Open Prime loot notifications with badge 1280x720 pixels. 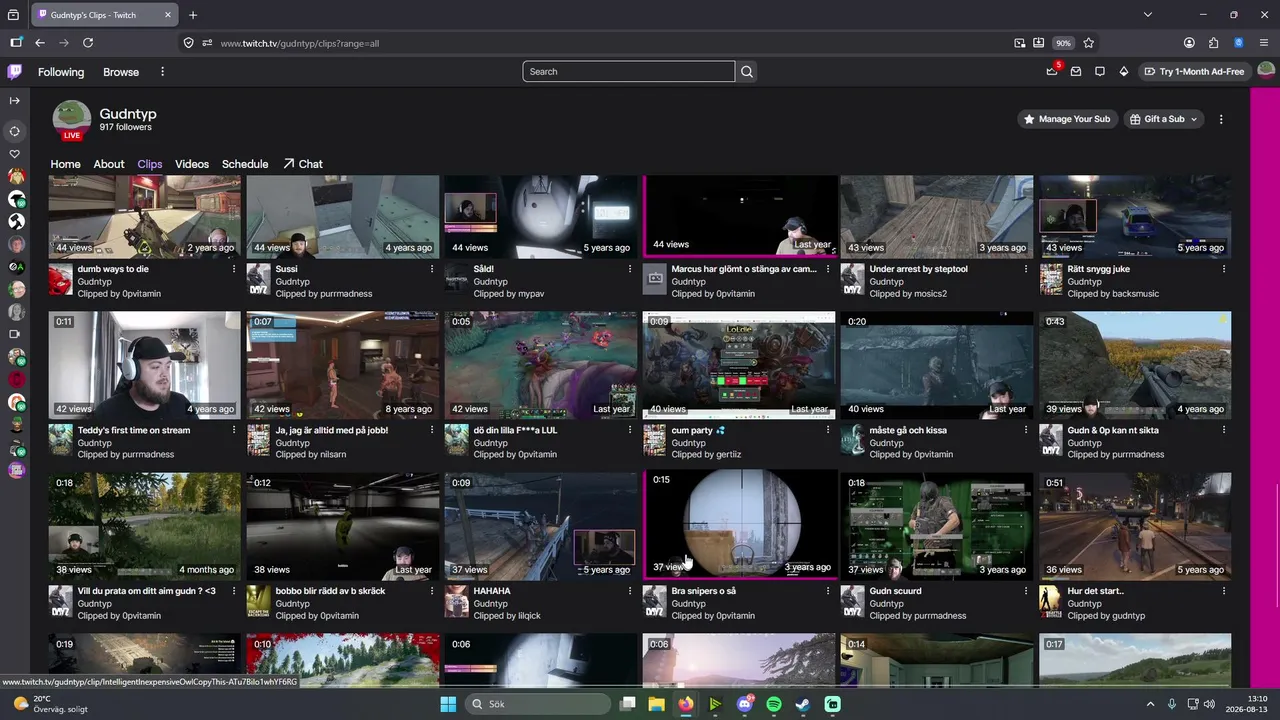pos(1052,71)
